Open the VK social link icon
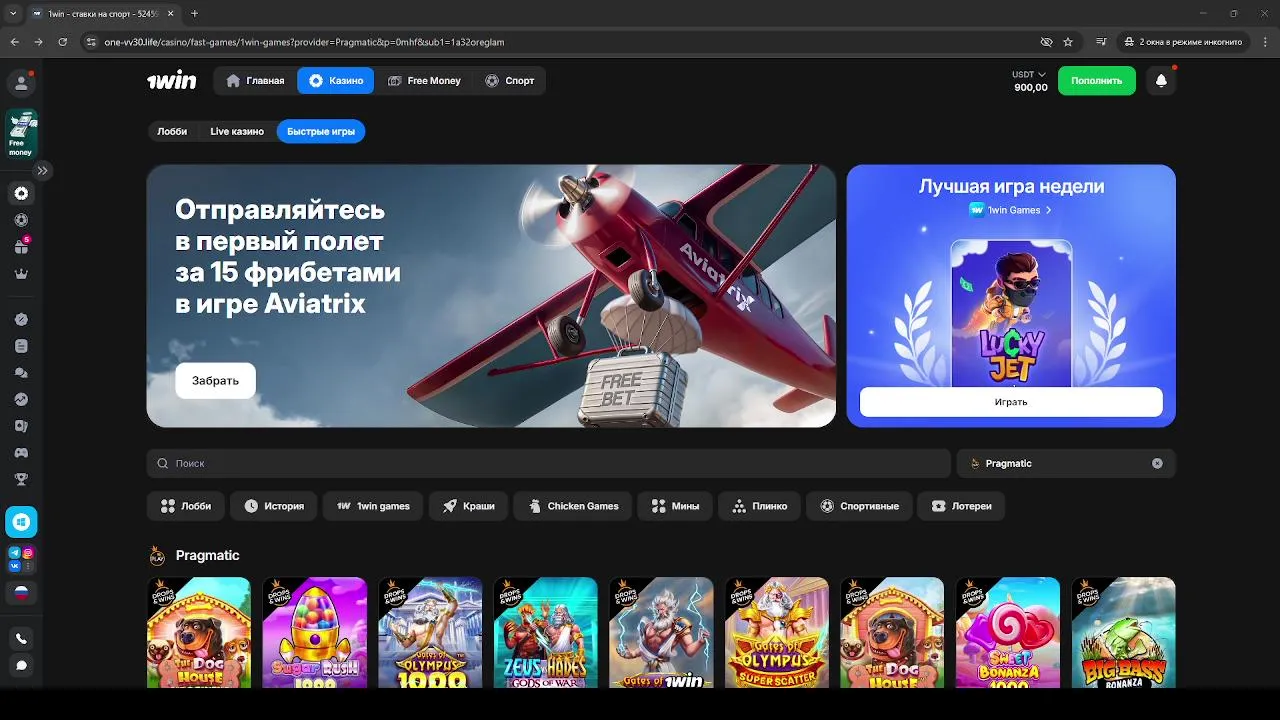Viewport: 1280px width, 720px height. pos(15,565)
